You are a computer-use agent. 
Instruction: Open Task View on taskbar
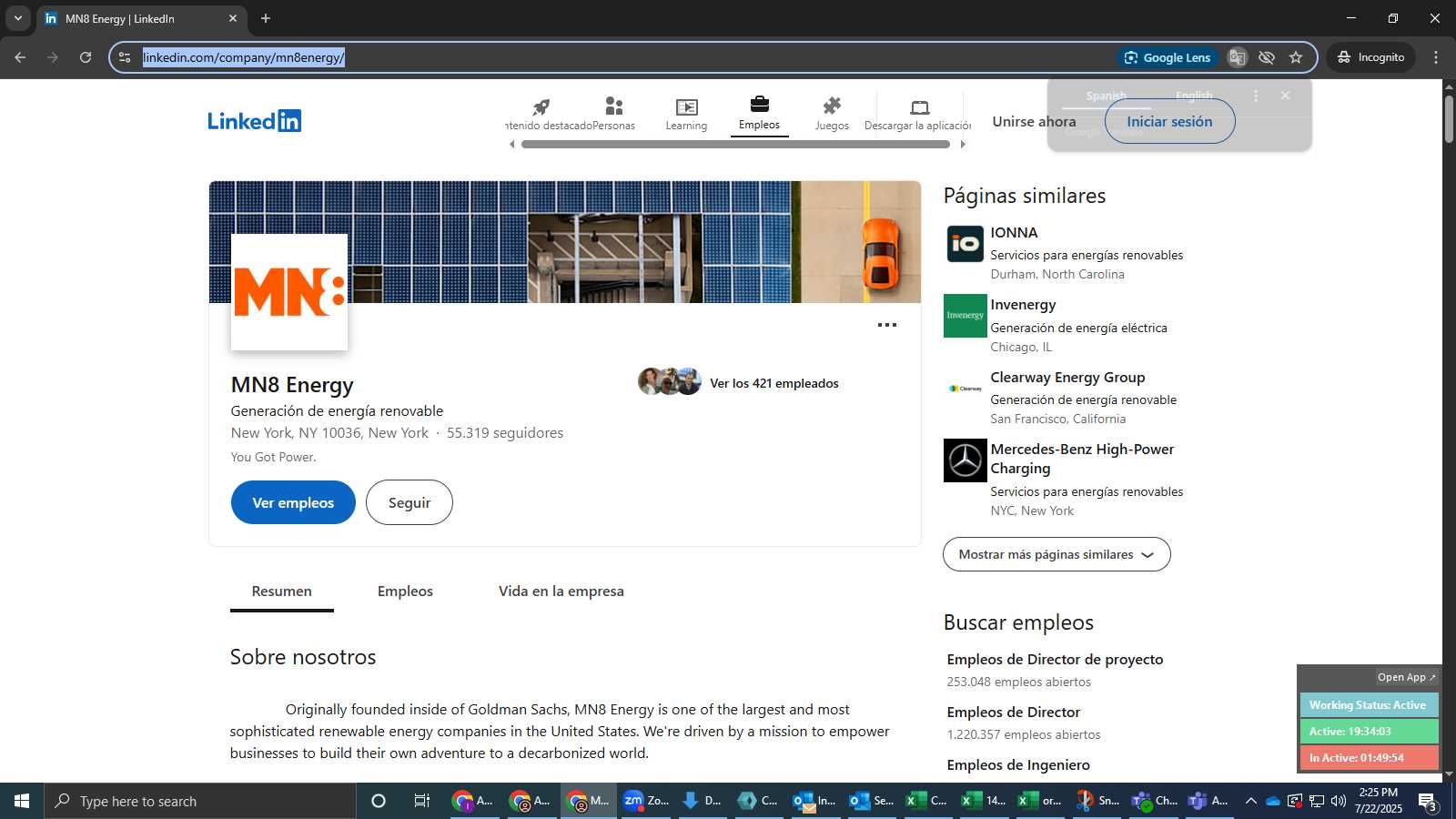click(421, 801)
